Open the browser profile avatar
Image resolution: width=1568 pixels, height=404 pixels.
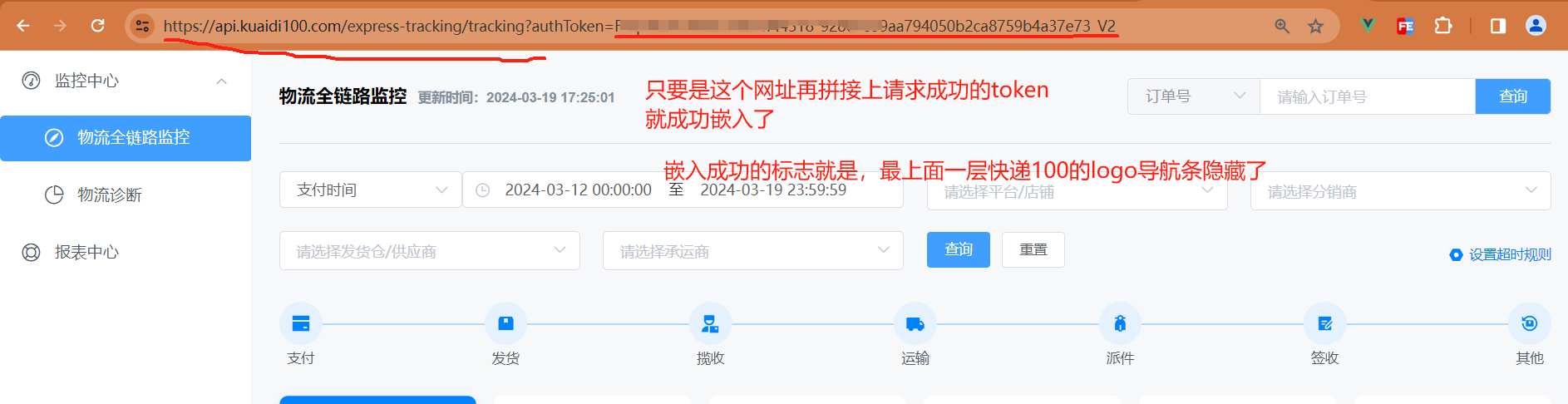(x=1536, y=26)
